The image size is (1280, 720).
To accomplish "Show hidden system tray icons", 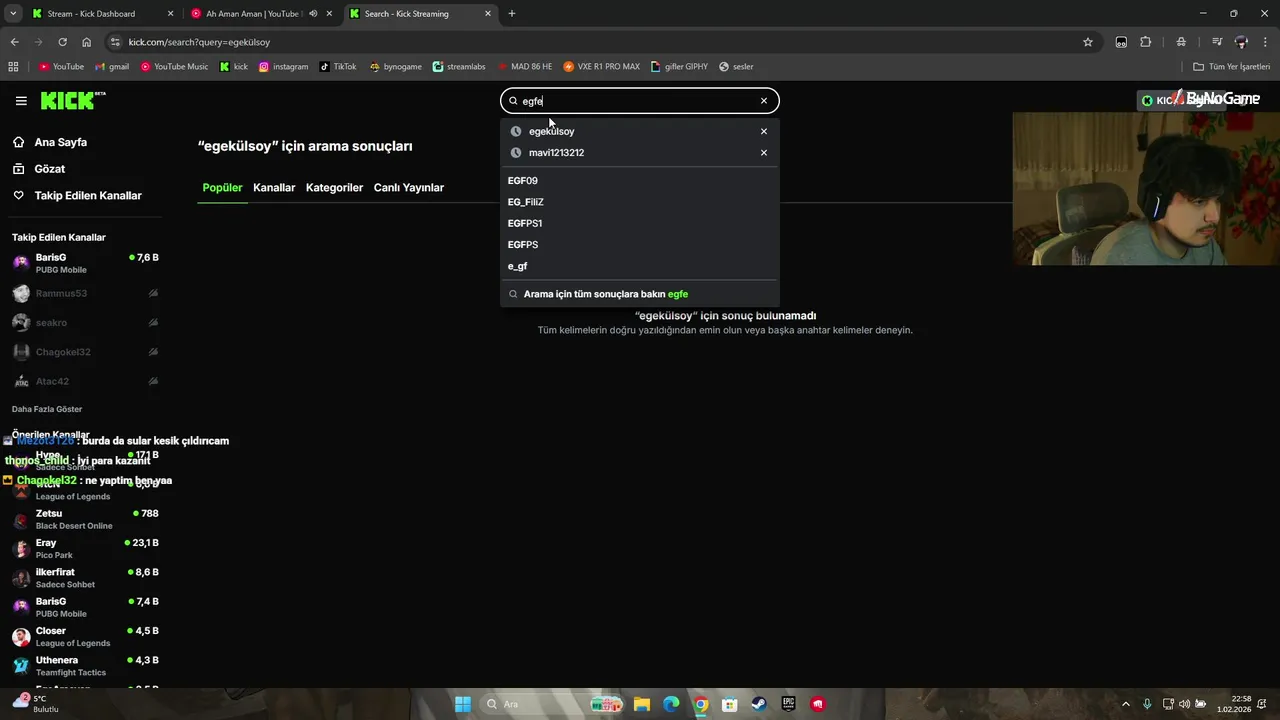I will point(1125,704).
